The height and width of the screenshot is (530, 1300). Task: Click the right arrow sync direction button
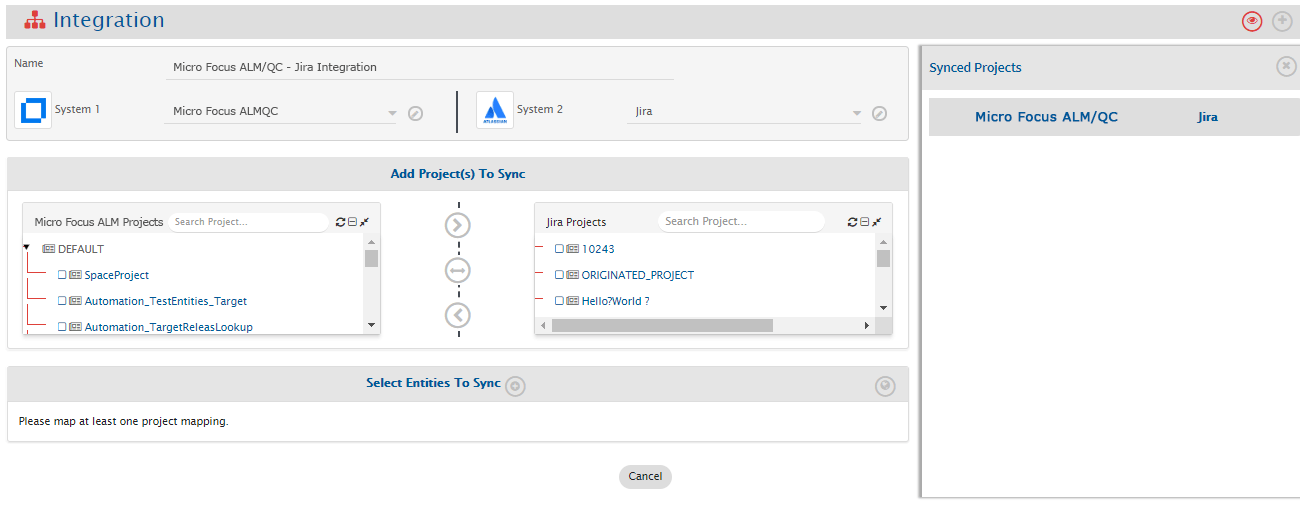457,226
